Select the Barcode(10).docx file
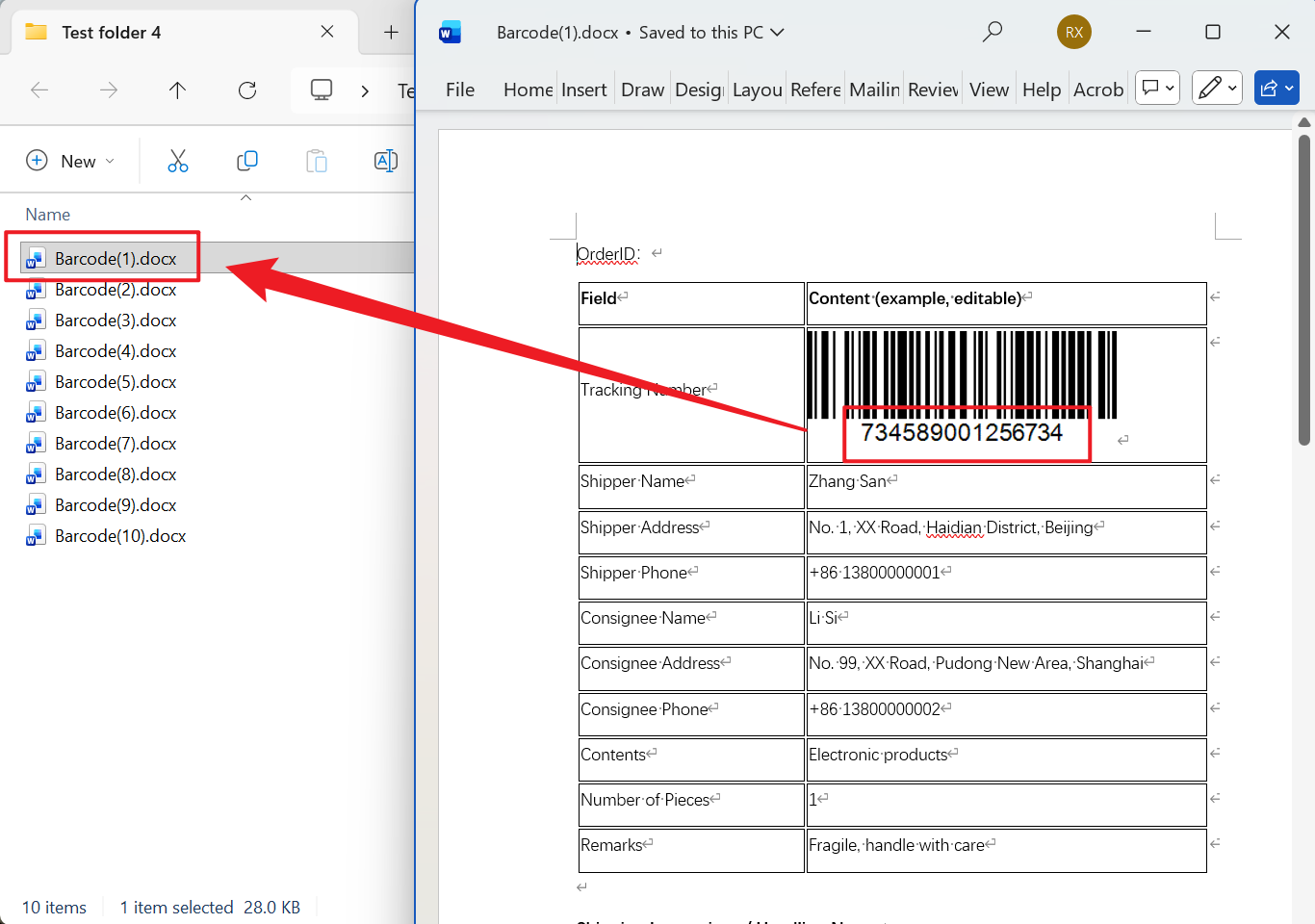1315x924 pixels. pos(120,536)
